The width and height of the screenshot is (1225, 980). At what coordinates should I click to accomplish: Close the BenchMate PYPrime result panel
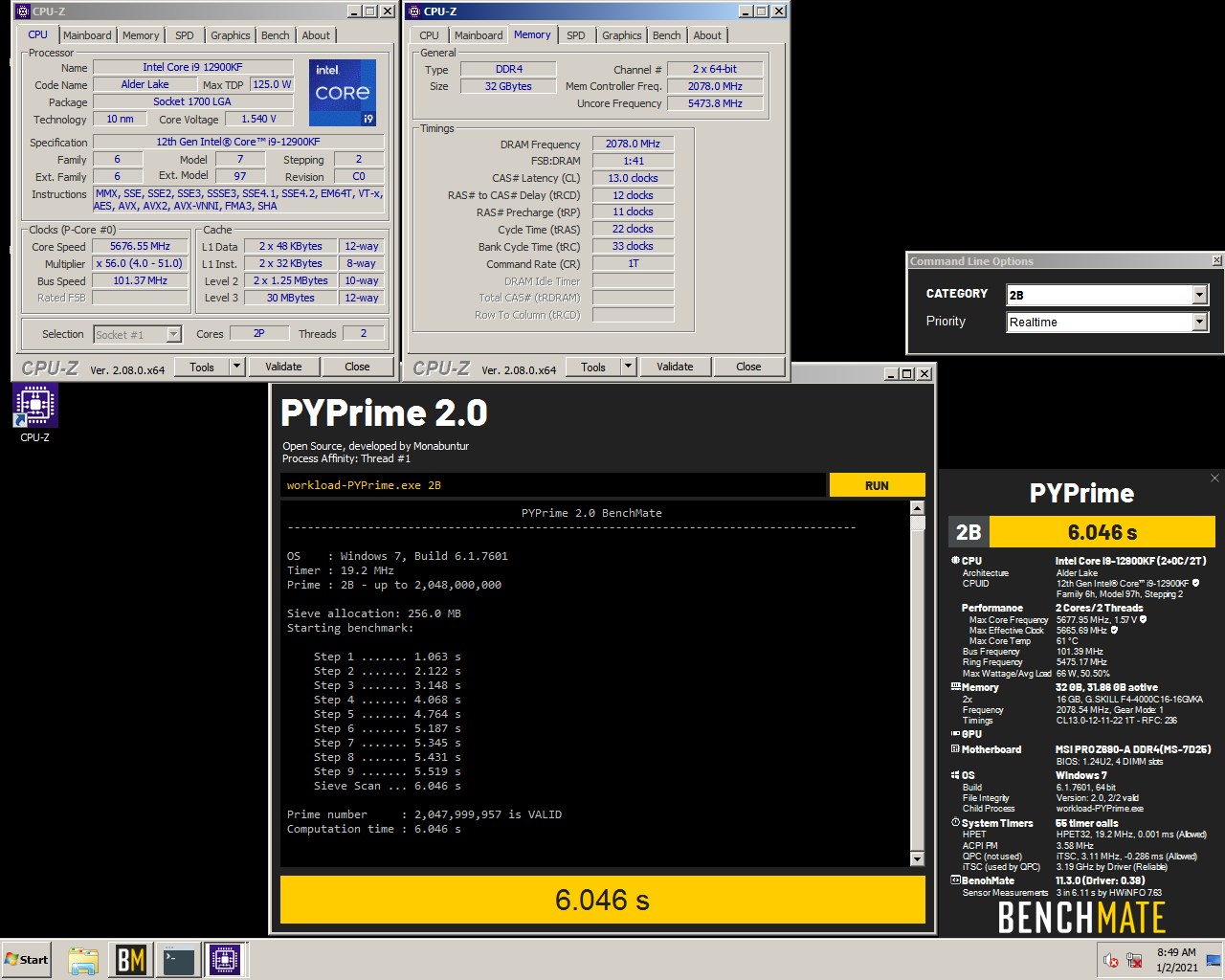pyautogui.click(x=1214, y=479)
